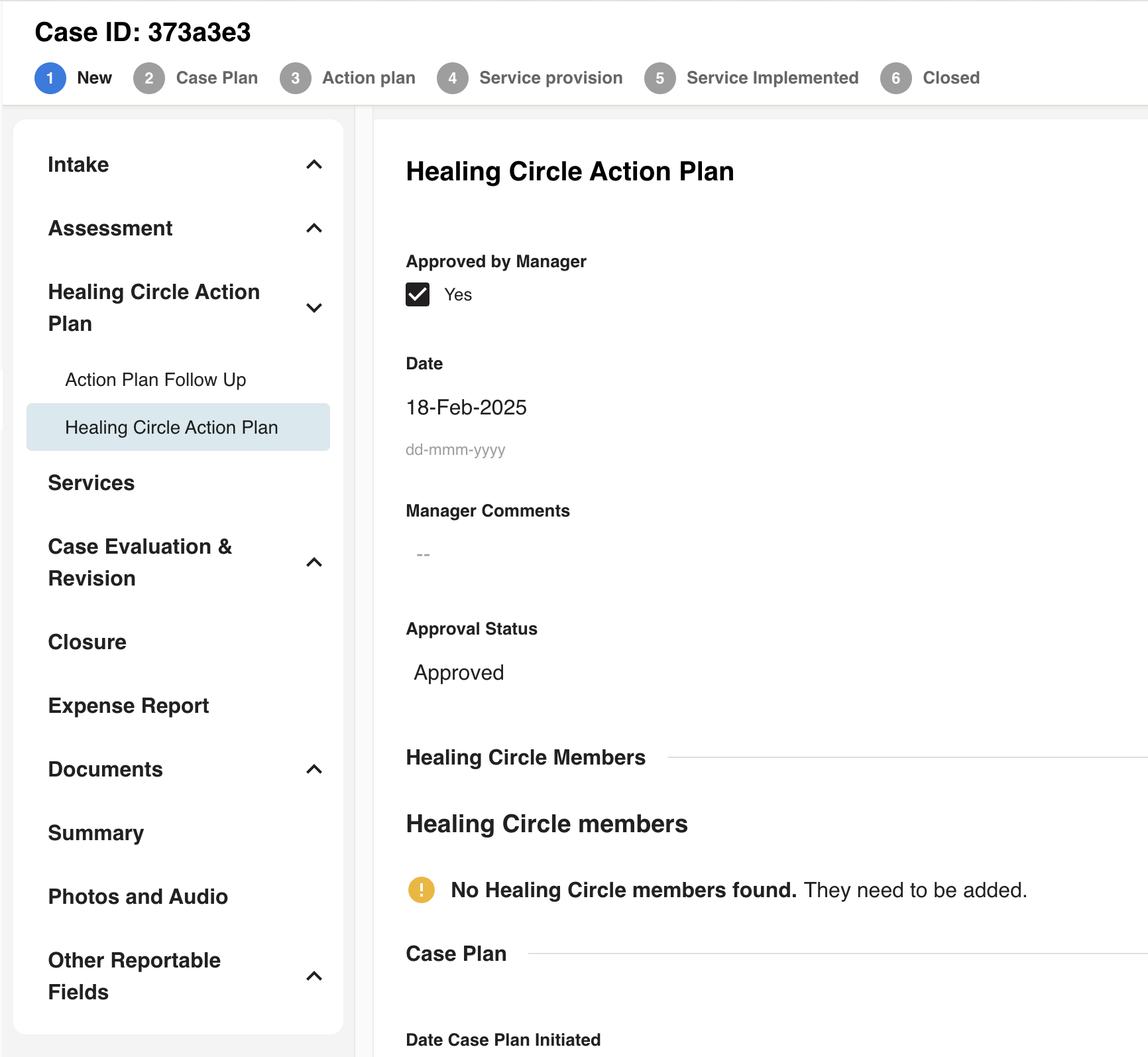Click the date field showing 18-Feb-2025

tap(466, 407)
